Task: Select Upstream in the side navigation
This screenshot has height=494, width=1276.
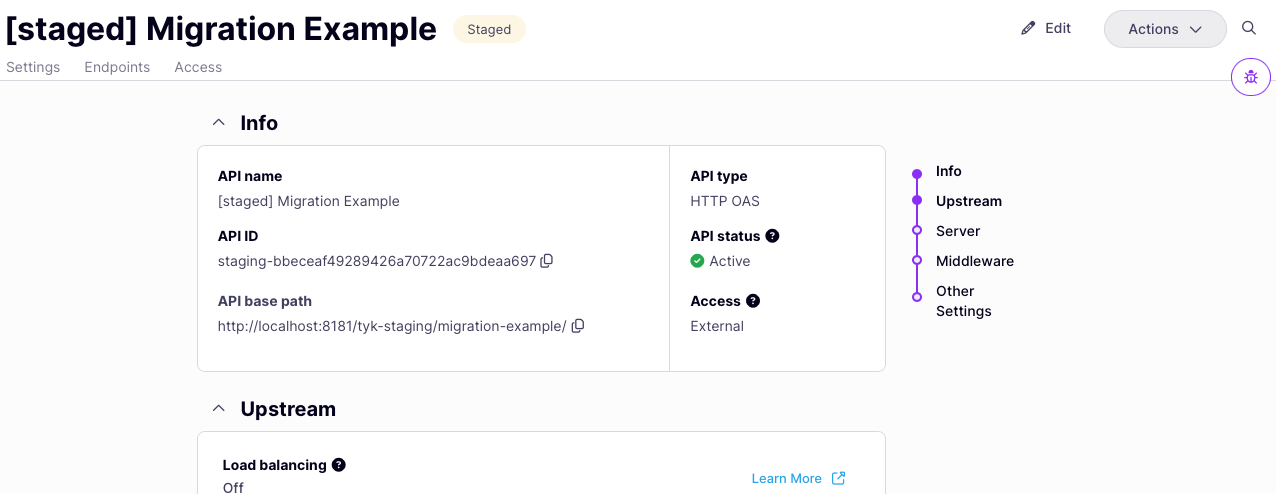Action: 968,201
